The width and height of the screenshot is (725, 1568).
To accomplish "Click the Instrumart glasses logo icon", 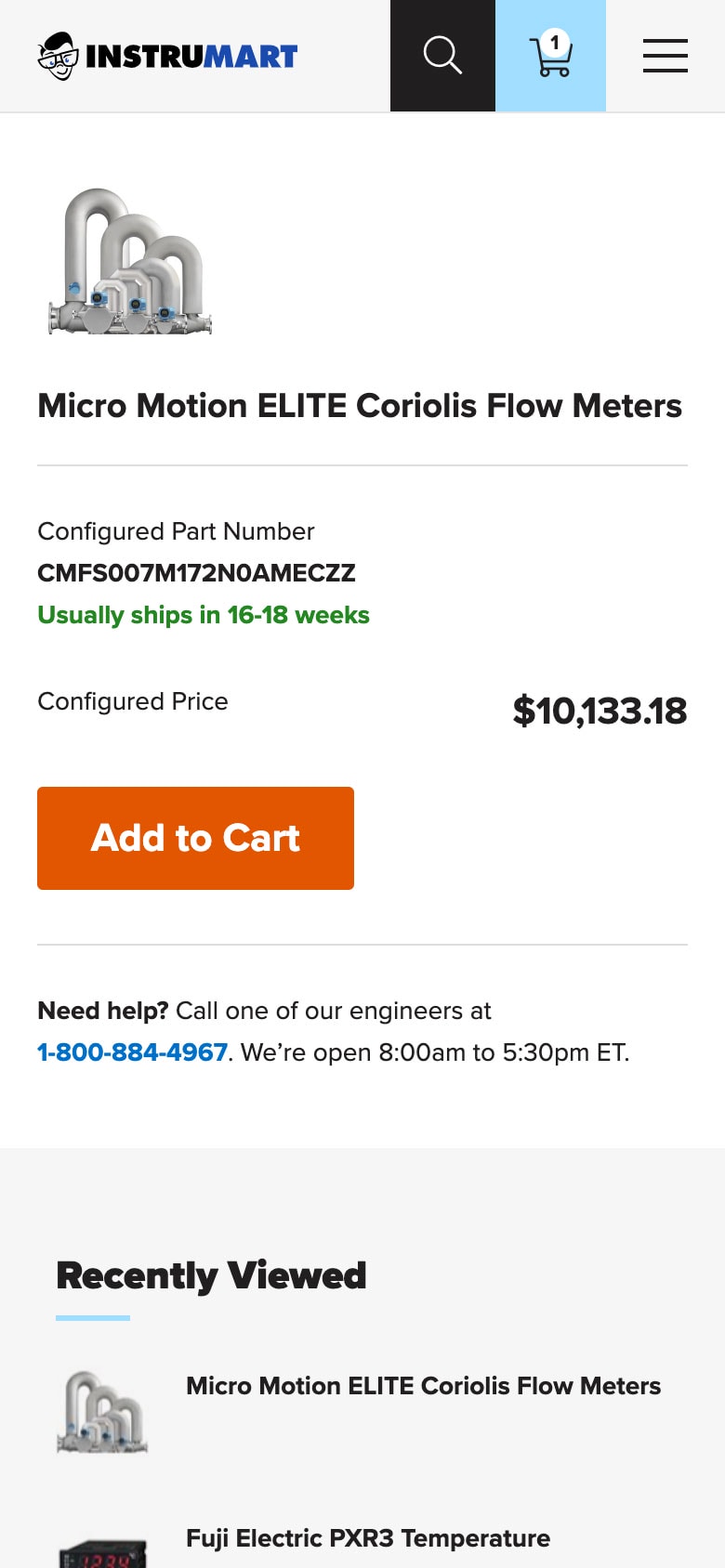I will [x=58, y=56].
